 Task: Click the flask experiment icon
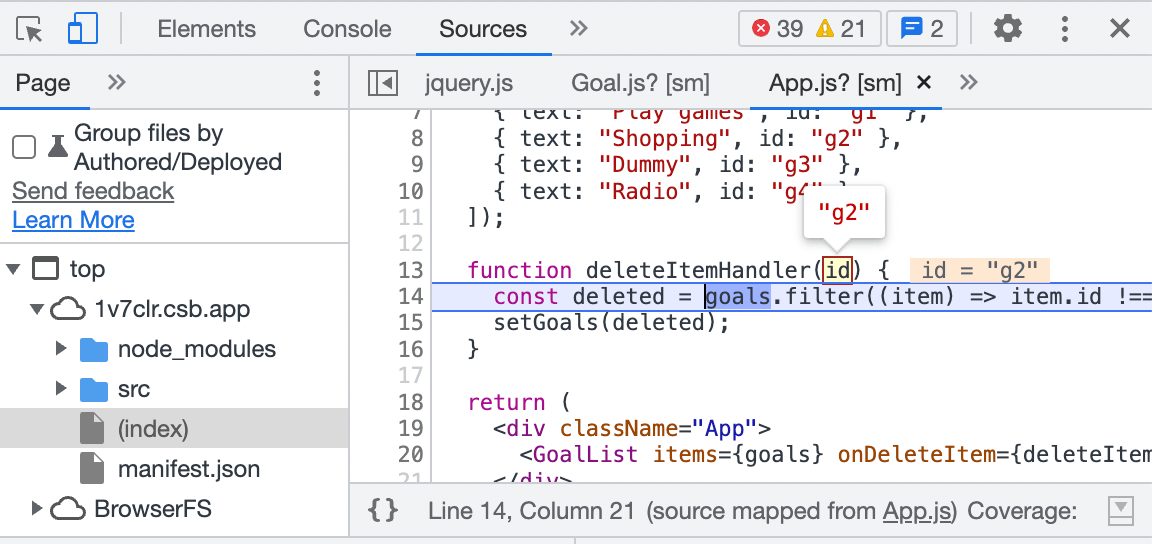pos(58,148)
